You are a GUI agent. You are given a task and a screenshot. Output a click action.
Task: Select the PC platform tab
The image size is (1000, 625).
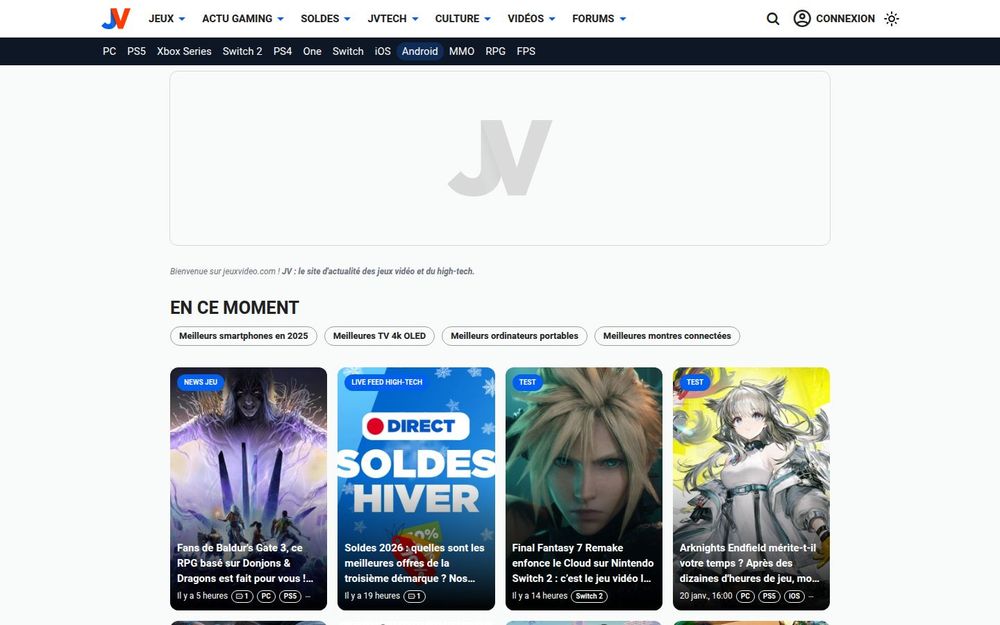[x=109, y=51]
